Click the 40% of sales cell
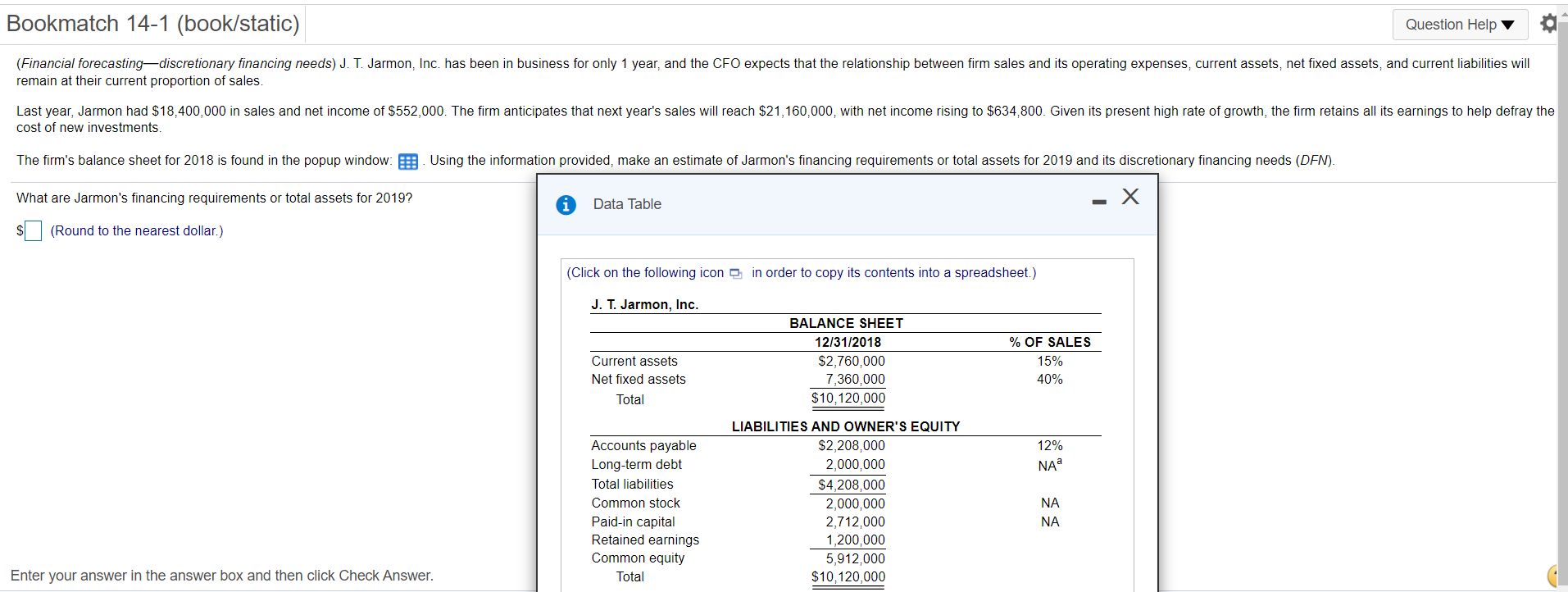Viewport: 1568px width, 592px height. [1049, 379]
